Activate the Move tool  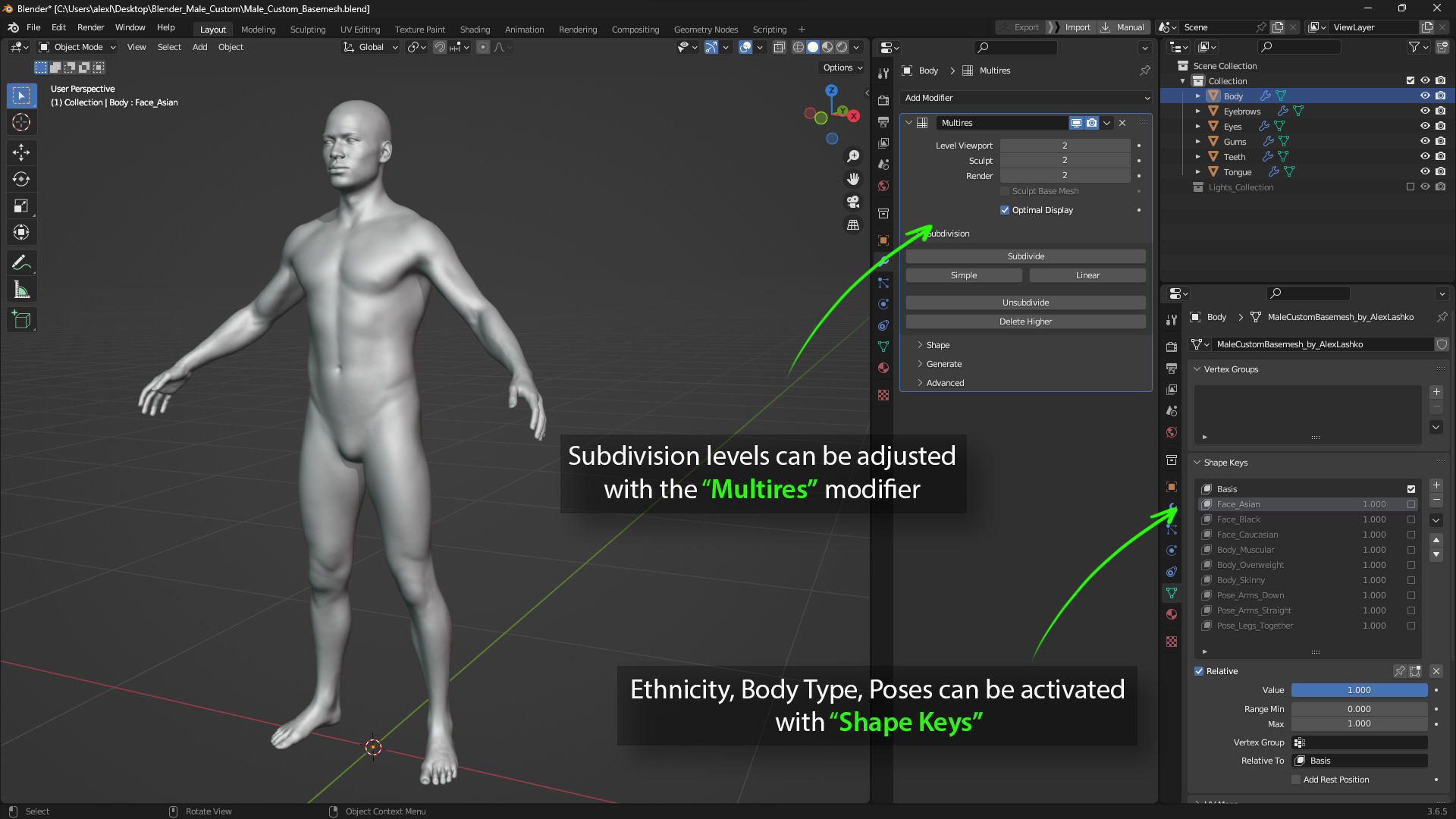click(x=21, y=152)
